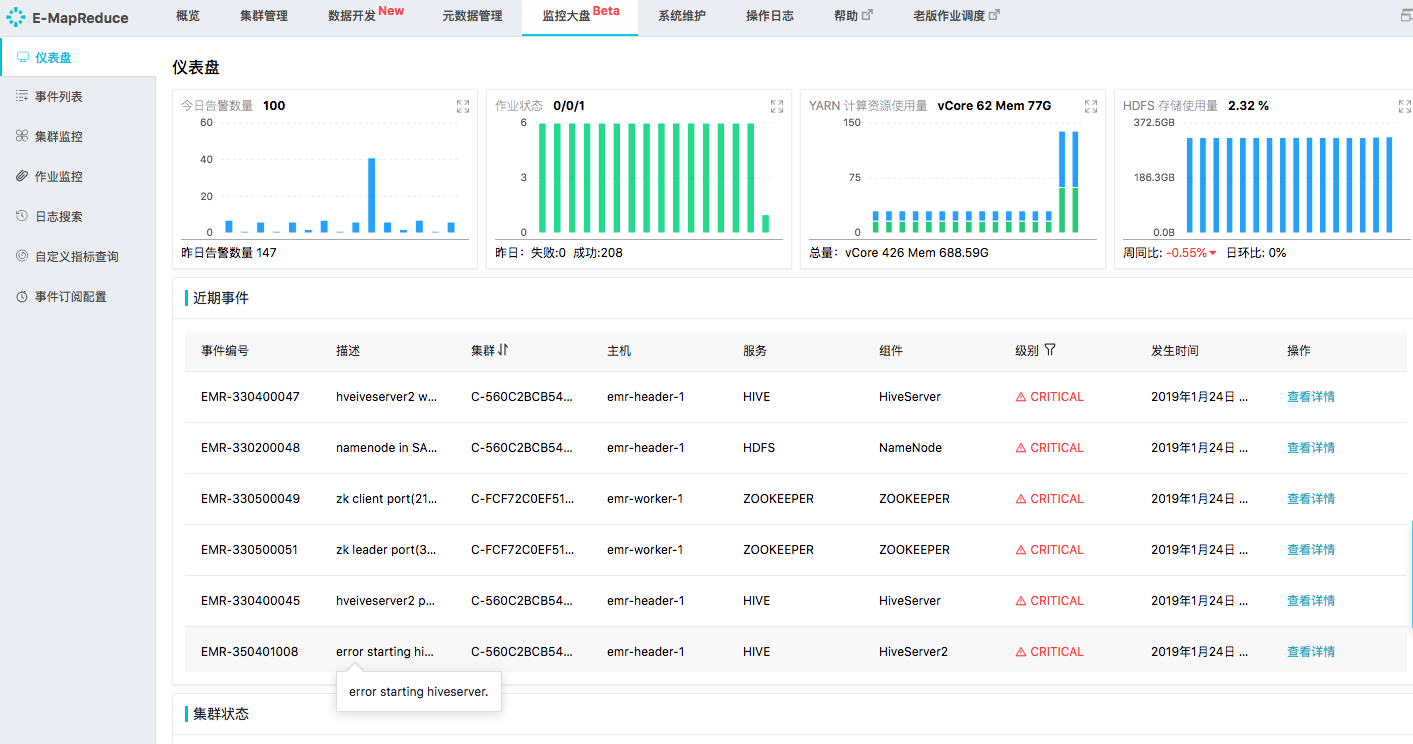
Task: Click the window icon at top-right corner
Action: tap(1407, 16)
